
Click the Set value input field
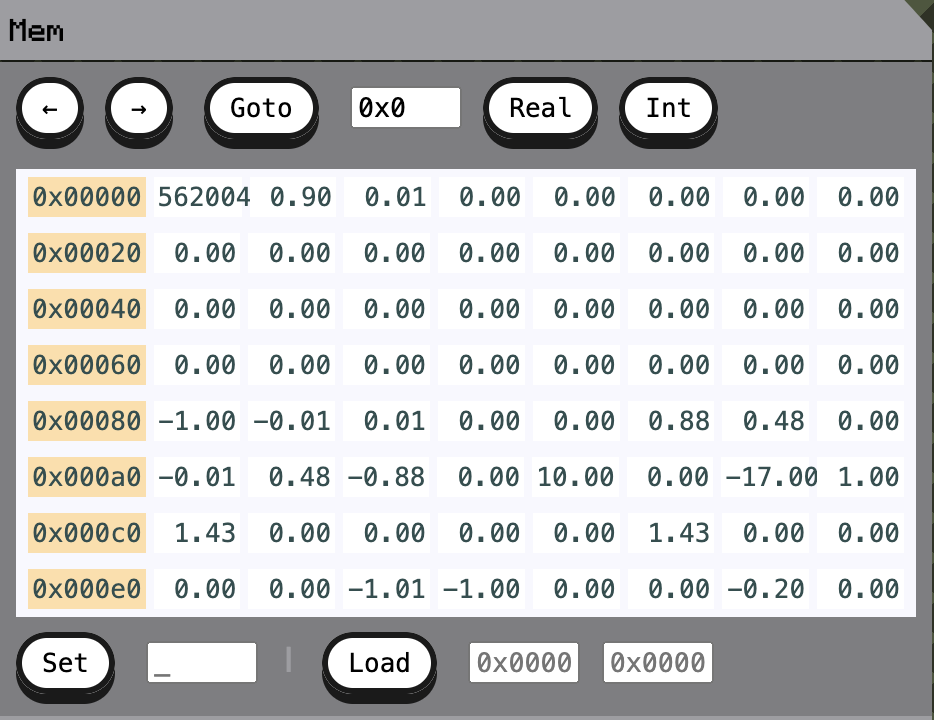tap(201, 663)
